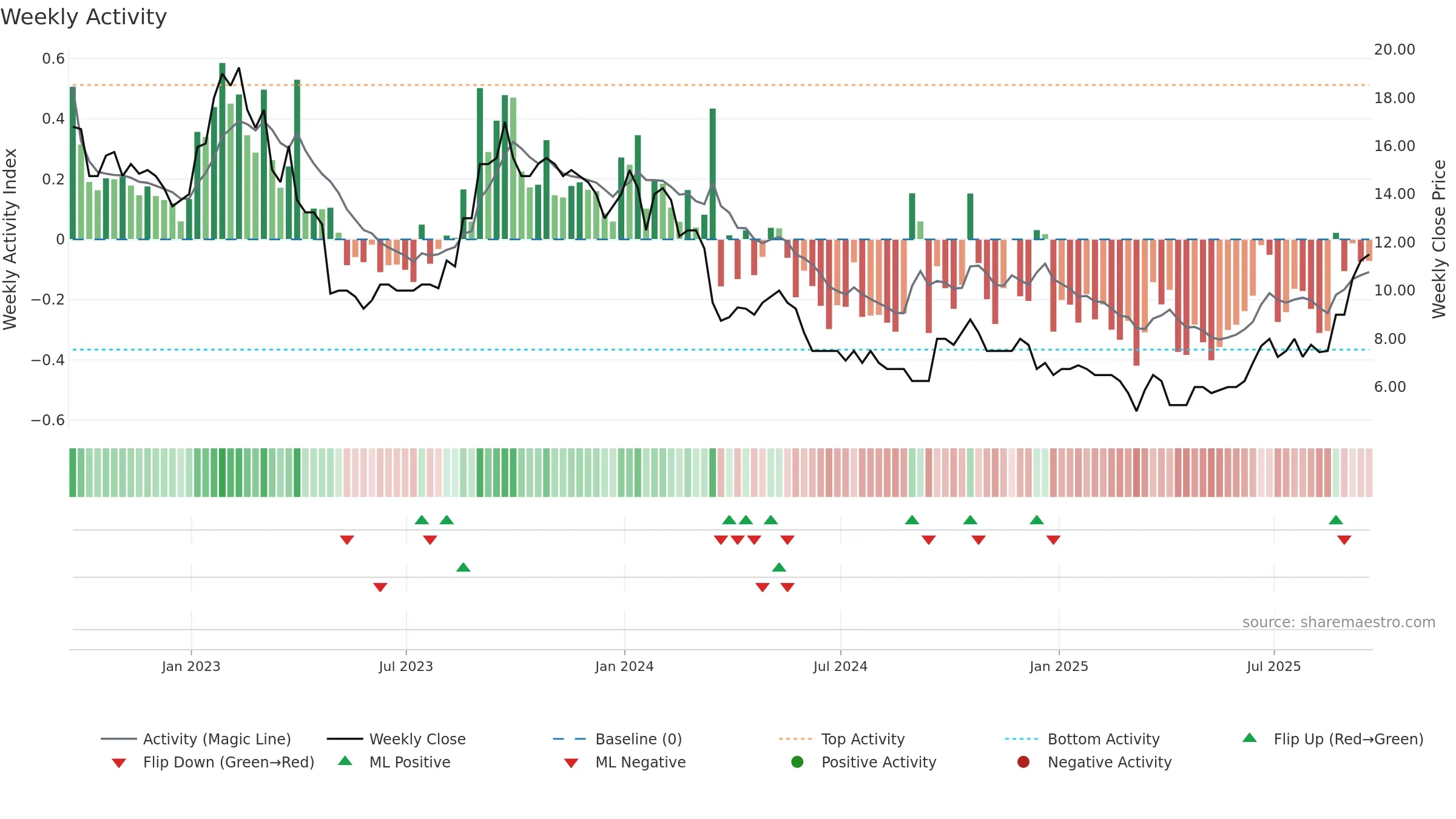Click the ML Positive marker after Jul 2023
The height and width of the screenshot is (819, 1456).
pos(463,567)
